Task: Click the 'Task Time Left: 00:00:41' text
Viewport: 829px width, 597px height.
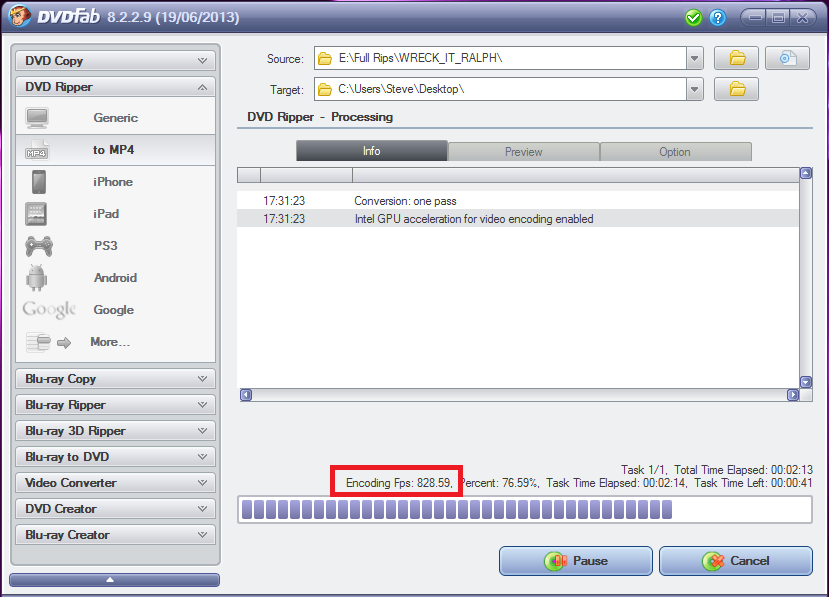Action: [x=753, y=483]
